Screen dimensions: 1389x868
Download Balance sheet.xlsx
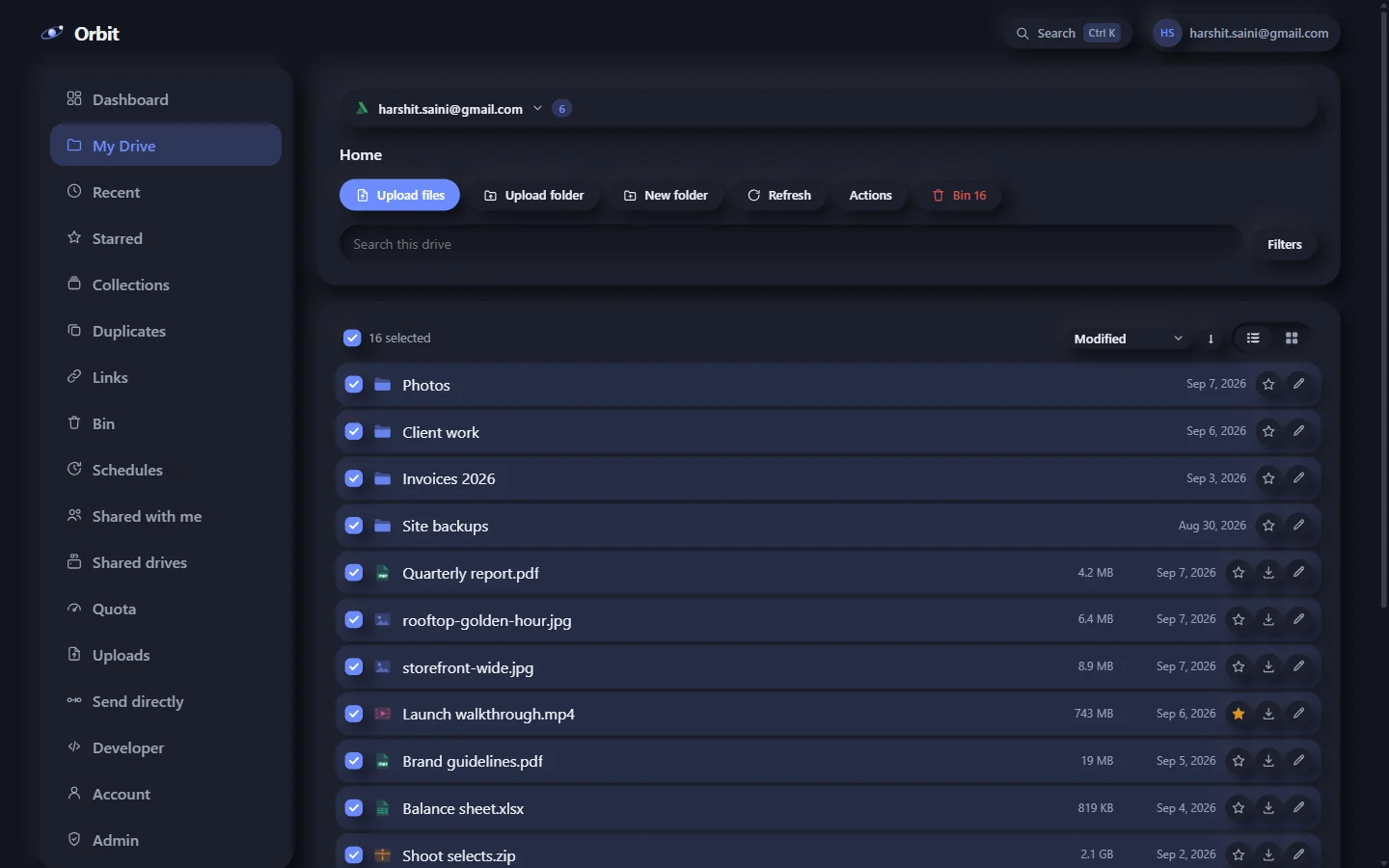[1268, 808]
